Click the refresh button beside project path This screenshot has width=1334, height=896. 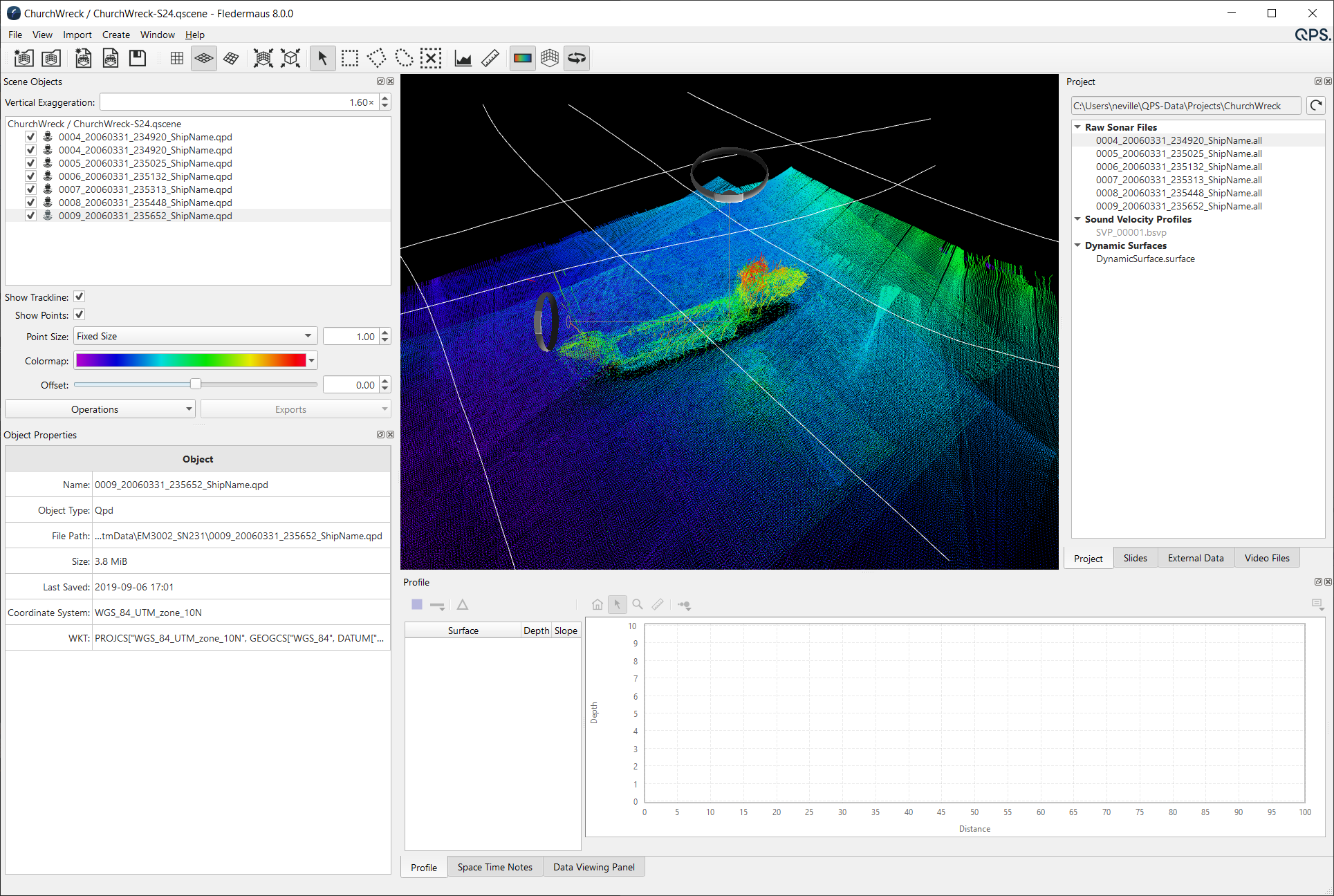coord(1316,106)
